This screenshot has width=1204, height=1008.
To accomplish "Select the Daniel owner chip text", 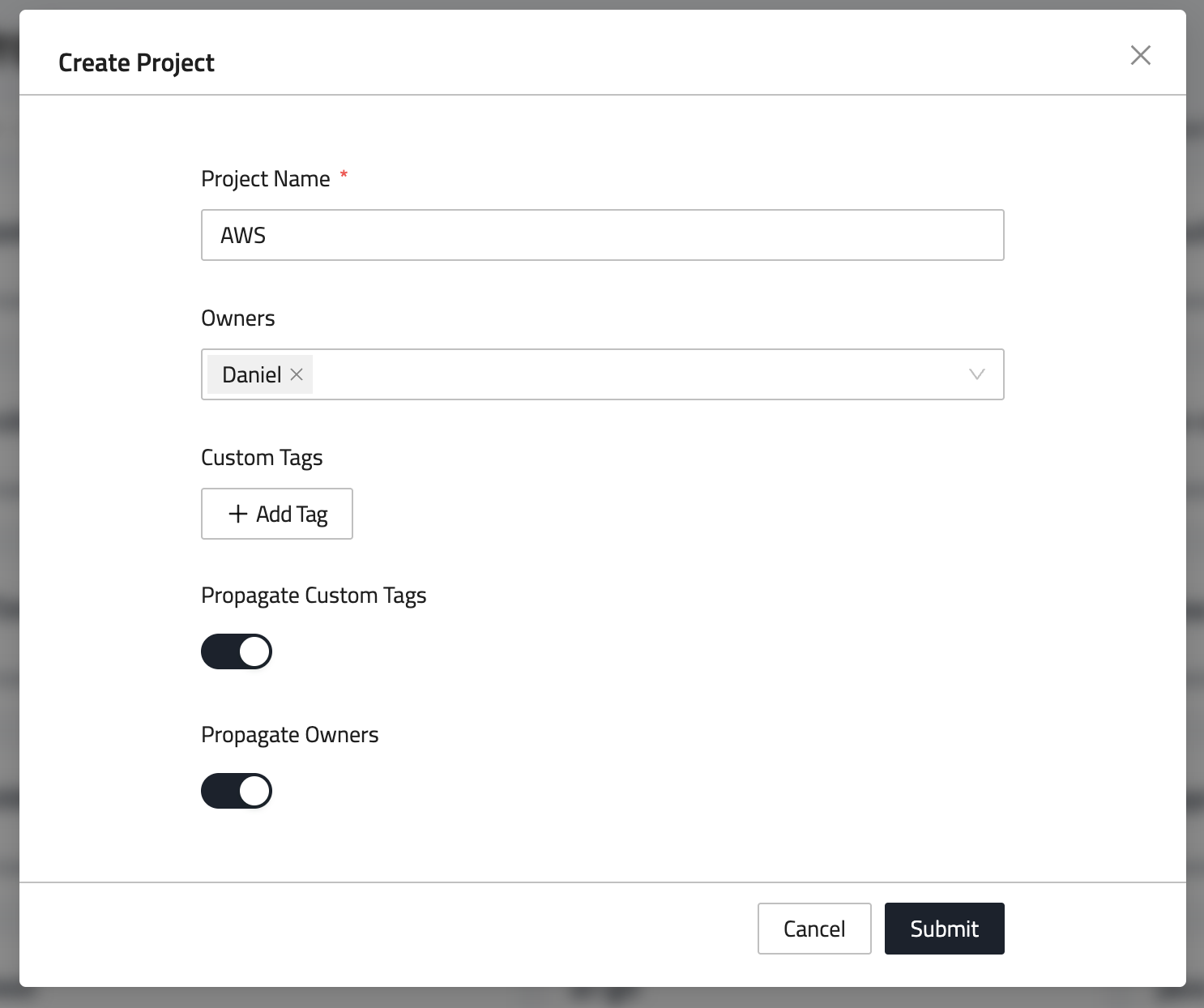I will [251, 374].
